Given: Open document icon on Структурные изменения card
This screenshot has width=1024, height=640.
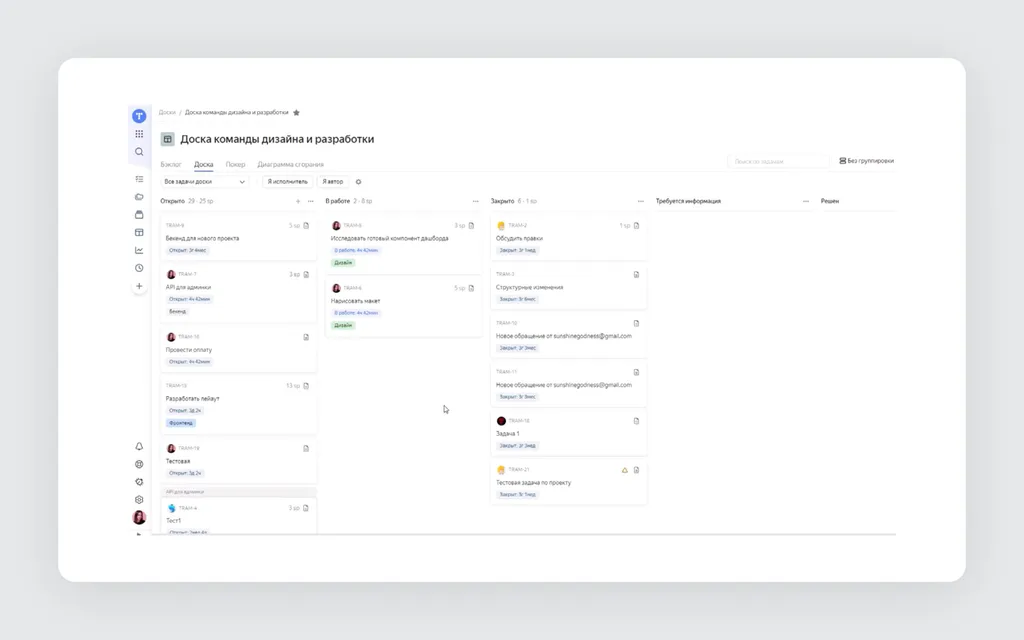Looking at the screenshot, I should (x=637, y=274).
